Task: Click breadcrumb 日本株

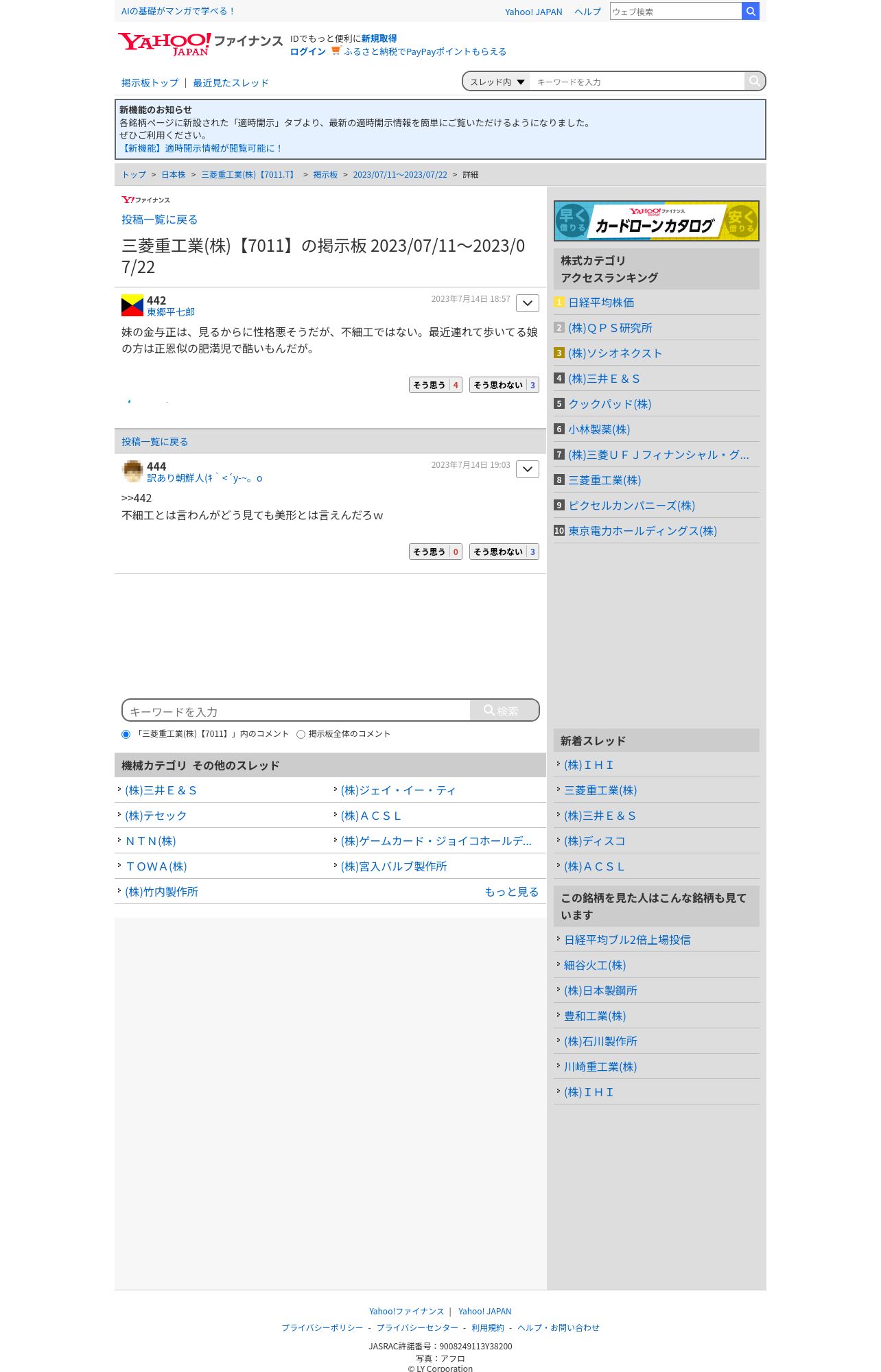Action: [174, 175]
